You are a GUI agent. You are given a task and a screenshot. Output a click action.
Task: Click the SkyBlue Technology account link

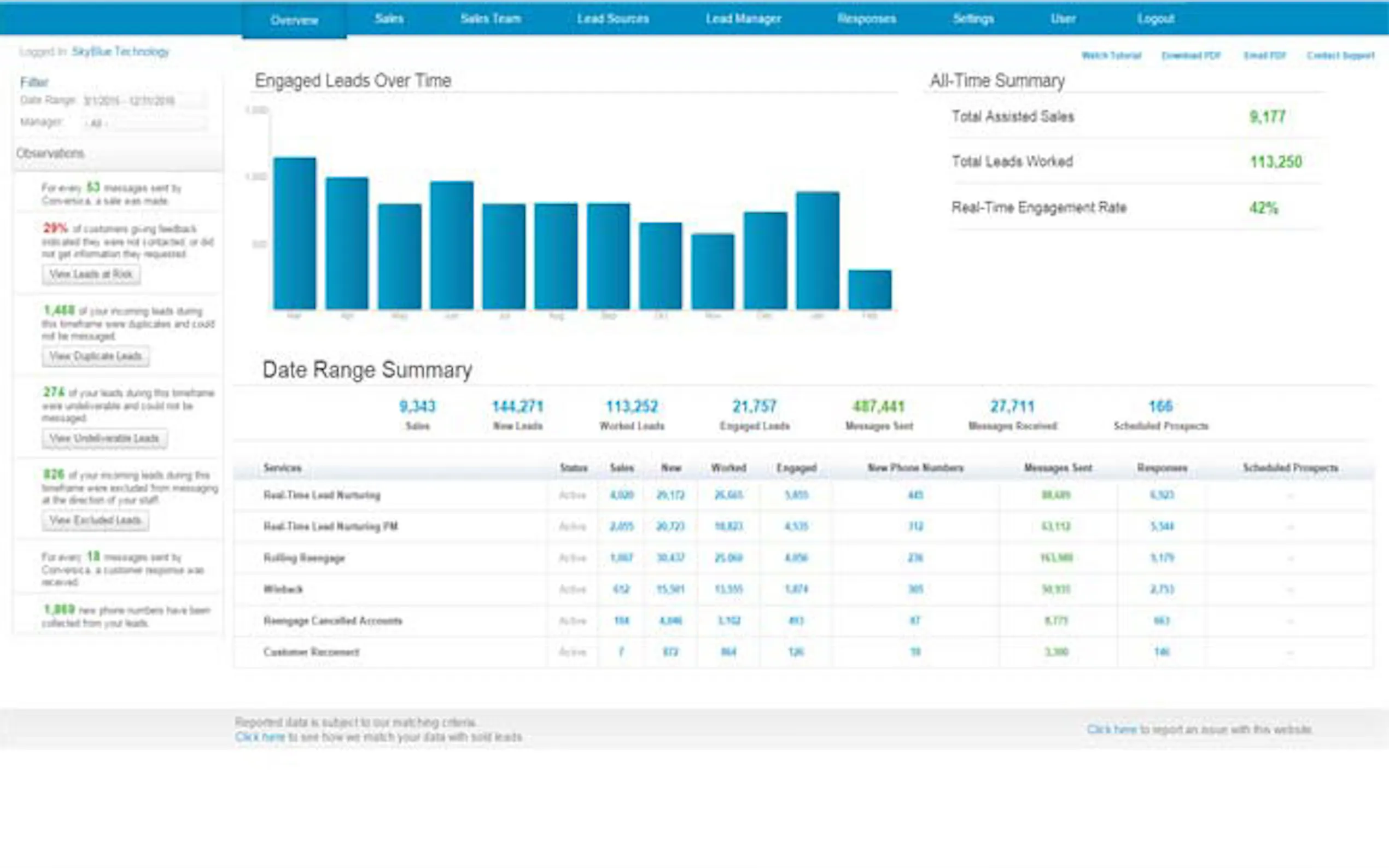[x=121, y=52]
